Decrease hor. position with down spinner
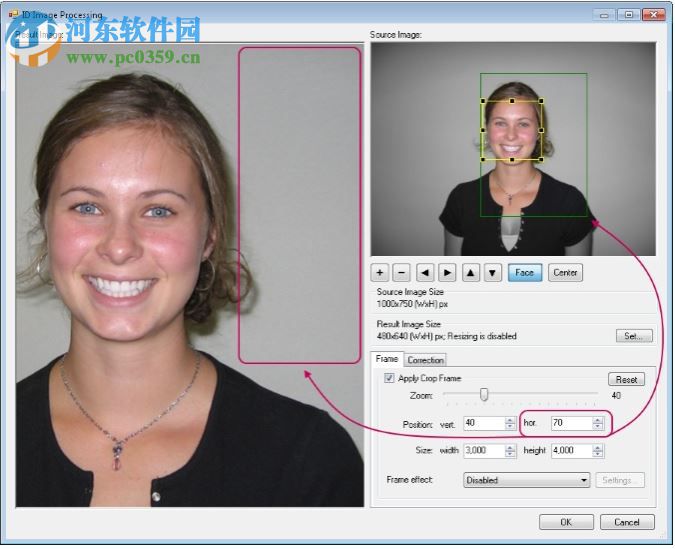675x549 pixels. (x=598, y=427)
